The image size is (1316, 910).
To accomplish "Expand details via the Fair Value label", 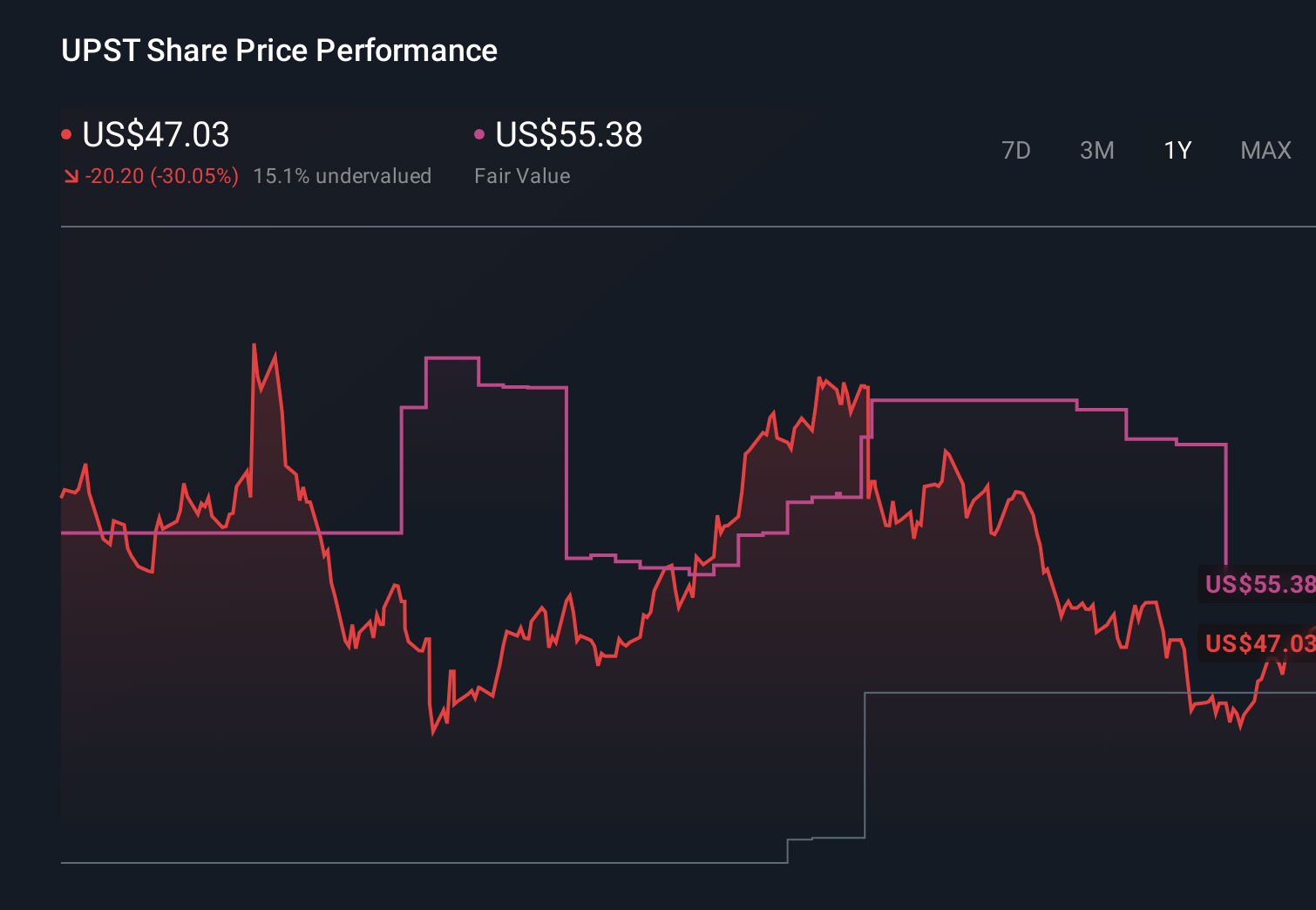I will [522, 176].
